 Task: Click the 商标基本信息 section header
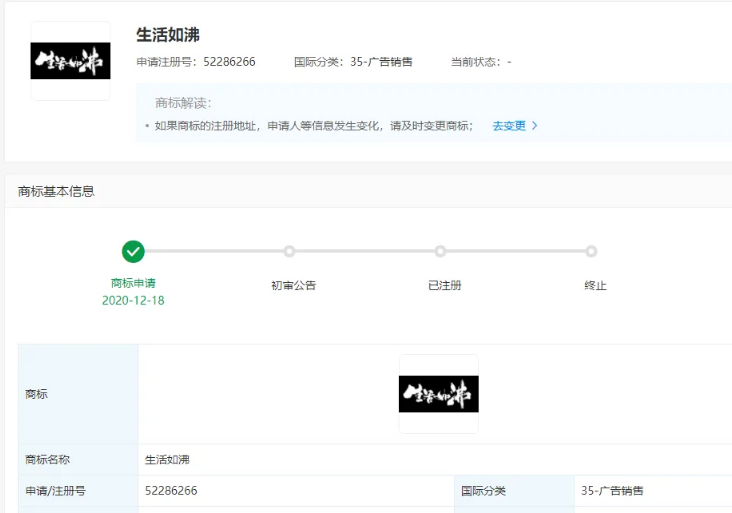[x=56, y=191]
